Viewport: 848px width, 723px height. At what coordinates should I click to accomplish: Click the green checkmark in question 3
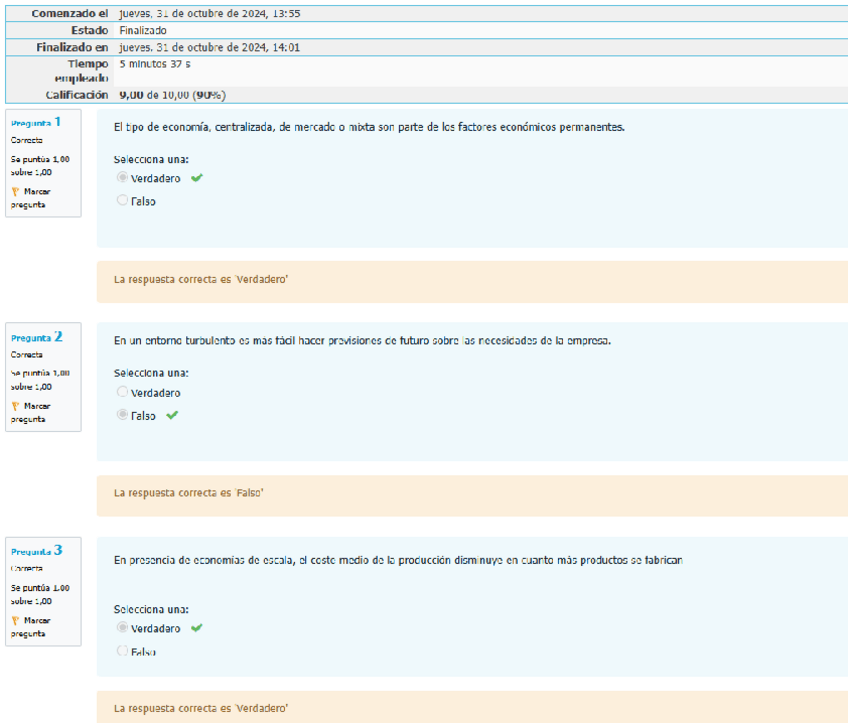click(x=197, y=628)
